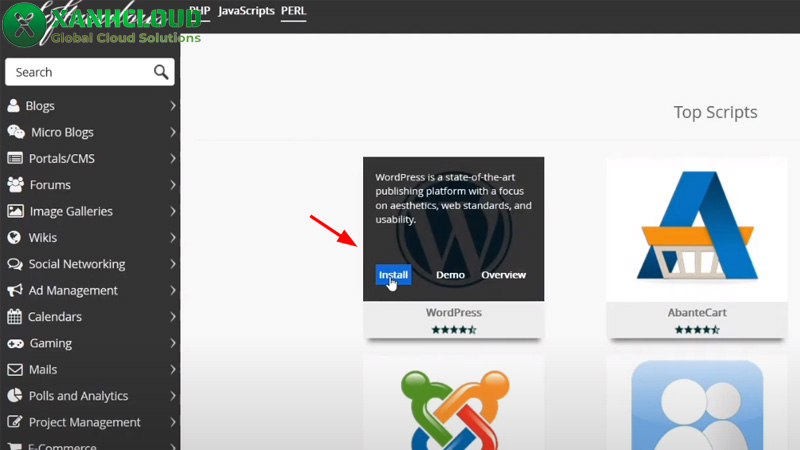Expand the Image Galleries category chevron
Viewport: 800px width, 450px height.
point(173,211)
